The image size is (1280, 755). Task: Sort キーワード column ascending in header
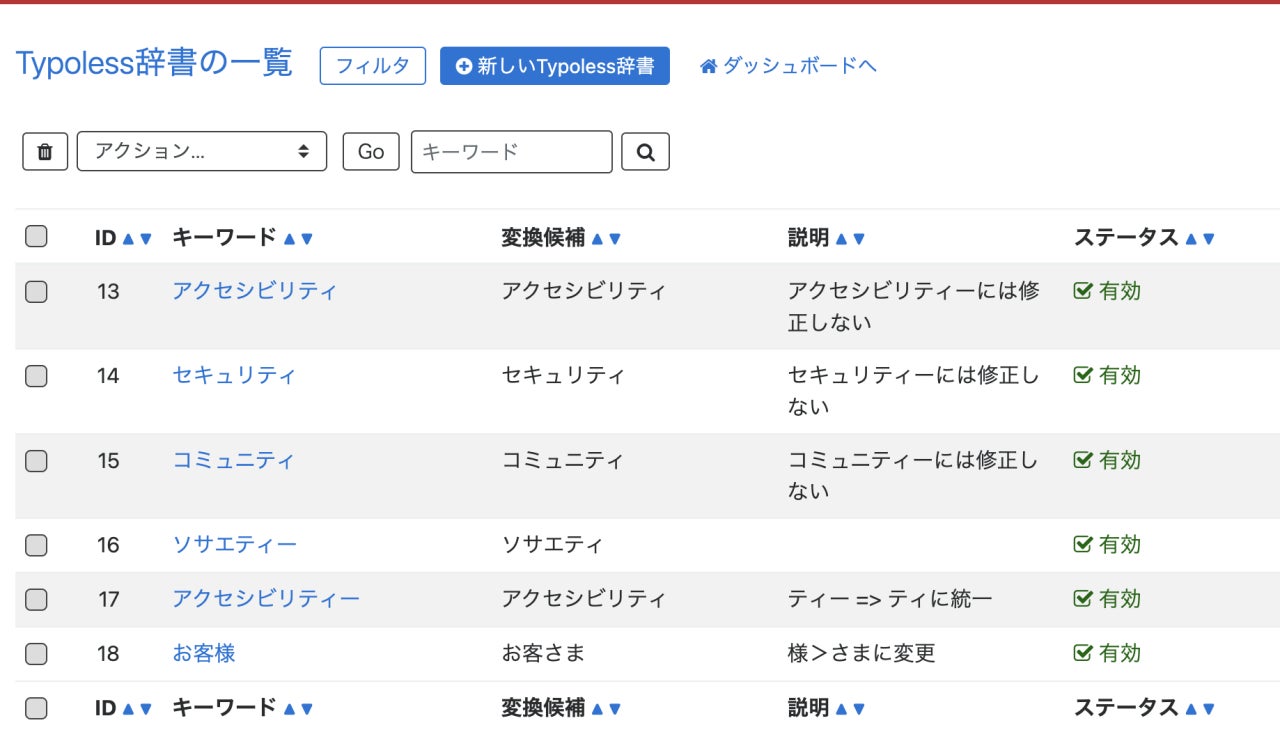[289, 239]
